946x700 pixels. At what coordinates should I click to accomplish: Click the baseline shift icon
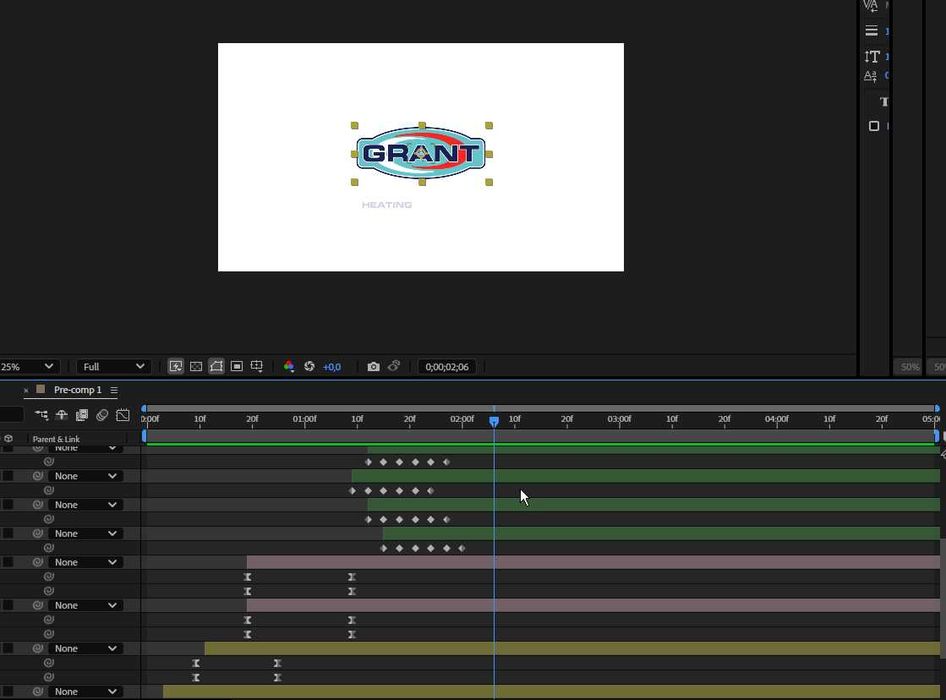click(871, 76)
